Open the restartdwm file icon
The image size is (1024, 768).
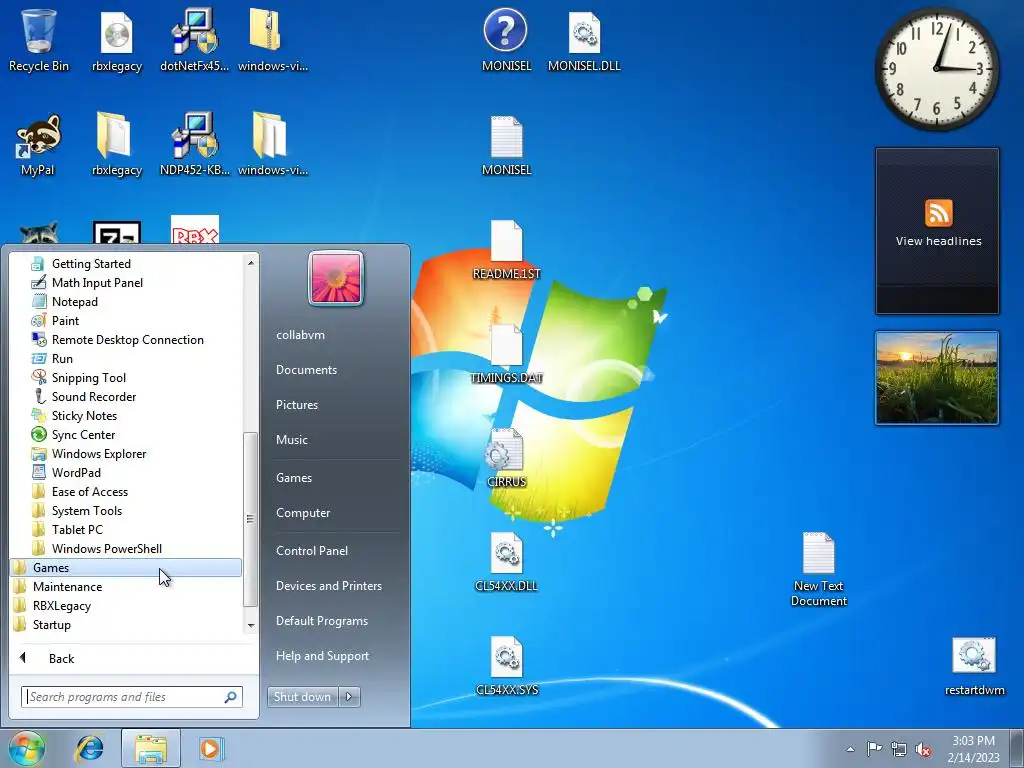tap(974, 666)
